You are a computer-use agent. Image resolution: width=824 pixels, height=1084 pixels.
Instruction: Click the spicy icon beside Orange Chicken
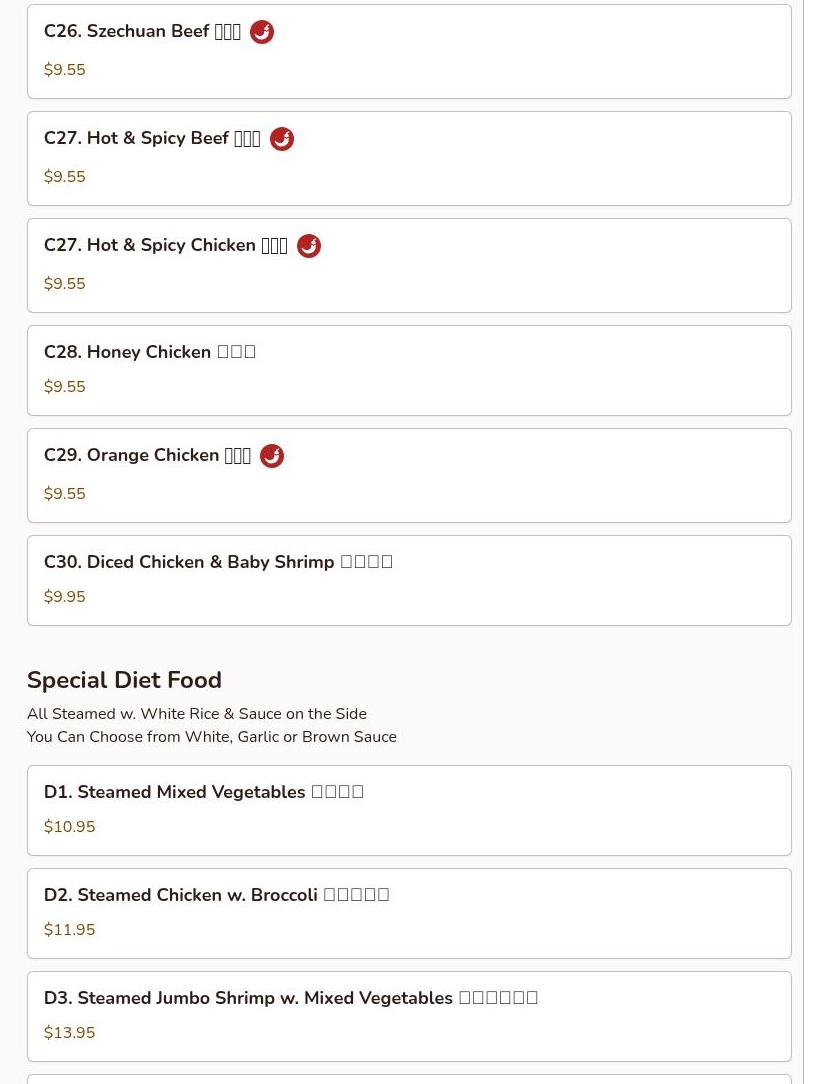[272, 456]
